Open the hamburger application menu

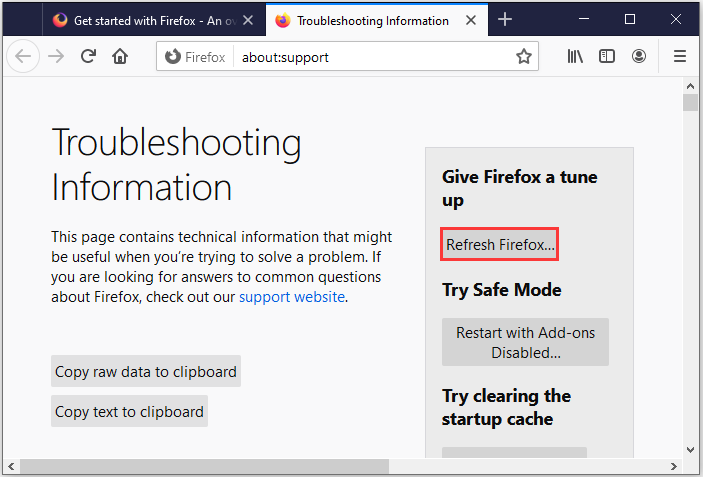(680, 56)
